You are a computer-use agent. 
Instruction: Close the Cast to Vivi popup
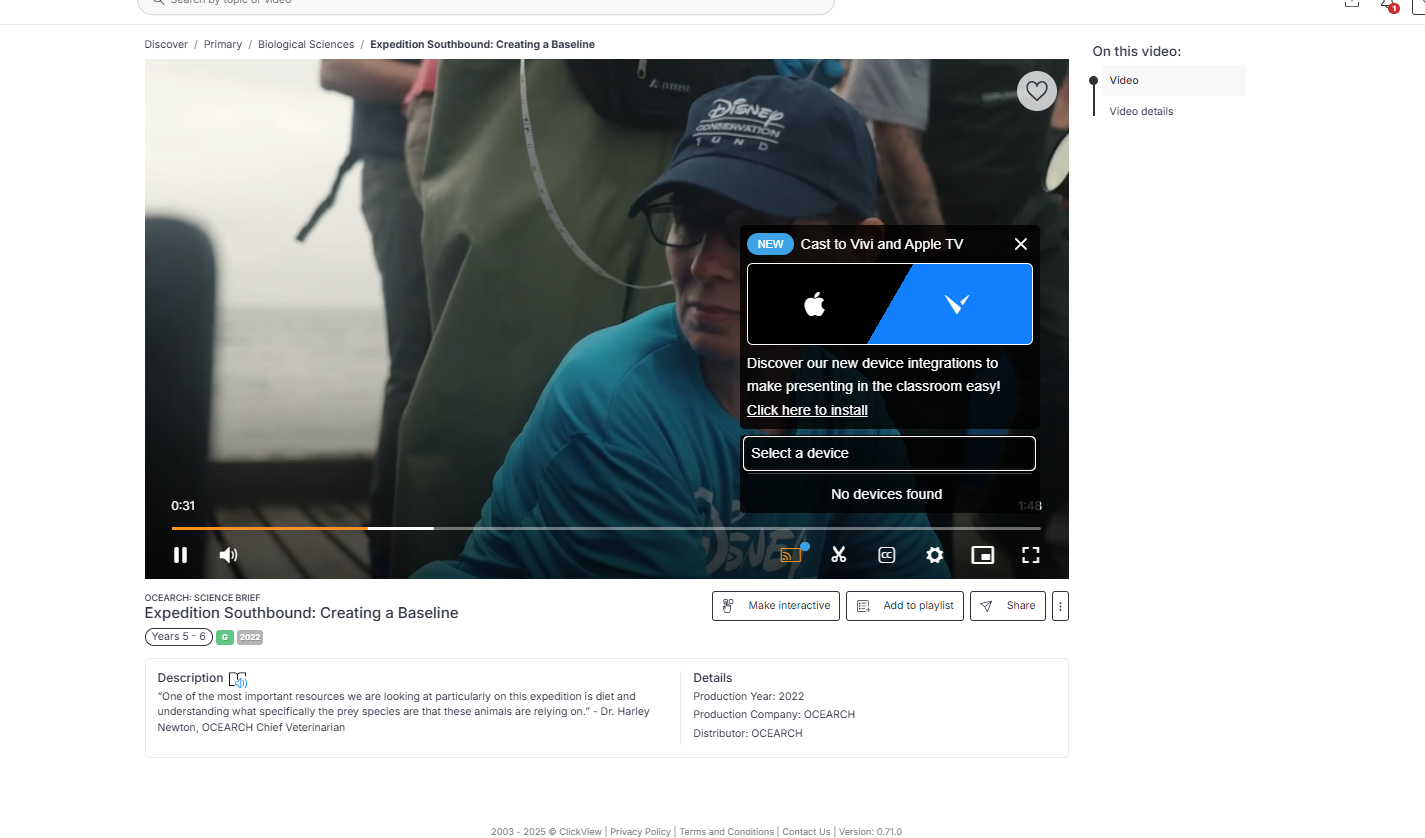(1021, 244)
